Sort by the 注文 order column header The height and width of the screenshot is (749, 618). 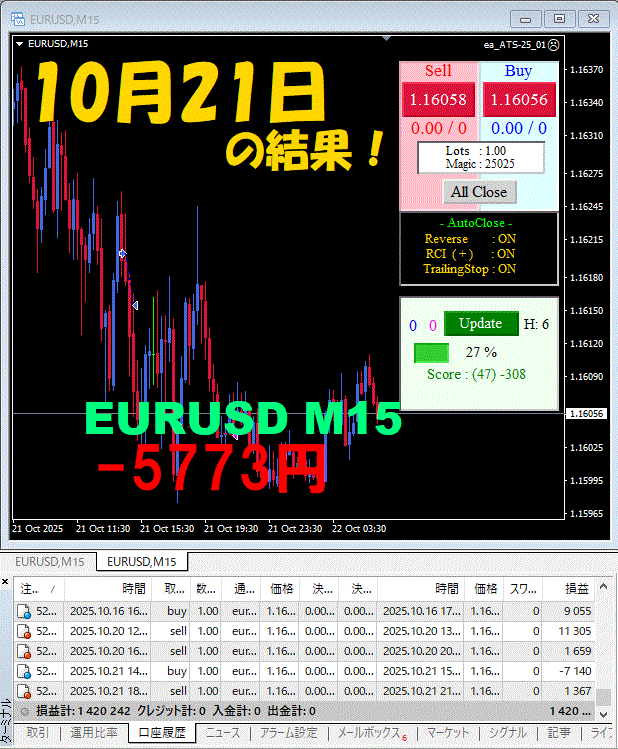tap(38, 589)
